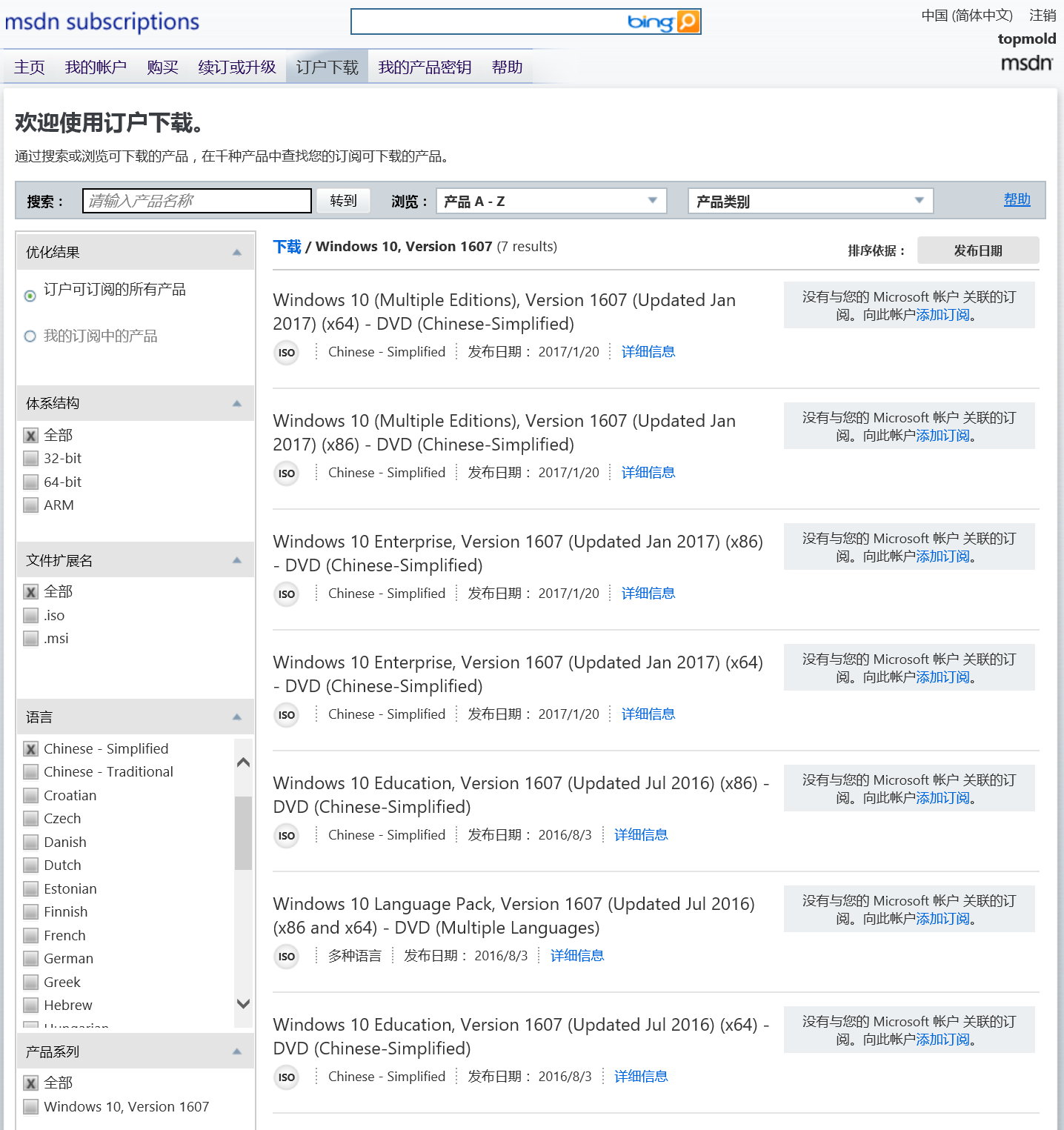Check the .iso file extension filter
This screenshot has height=1130, width=1064.
(30, 616)
